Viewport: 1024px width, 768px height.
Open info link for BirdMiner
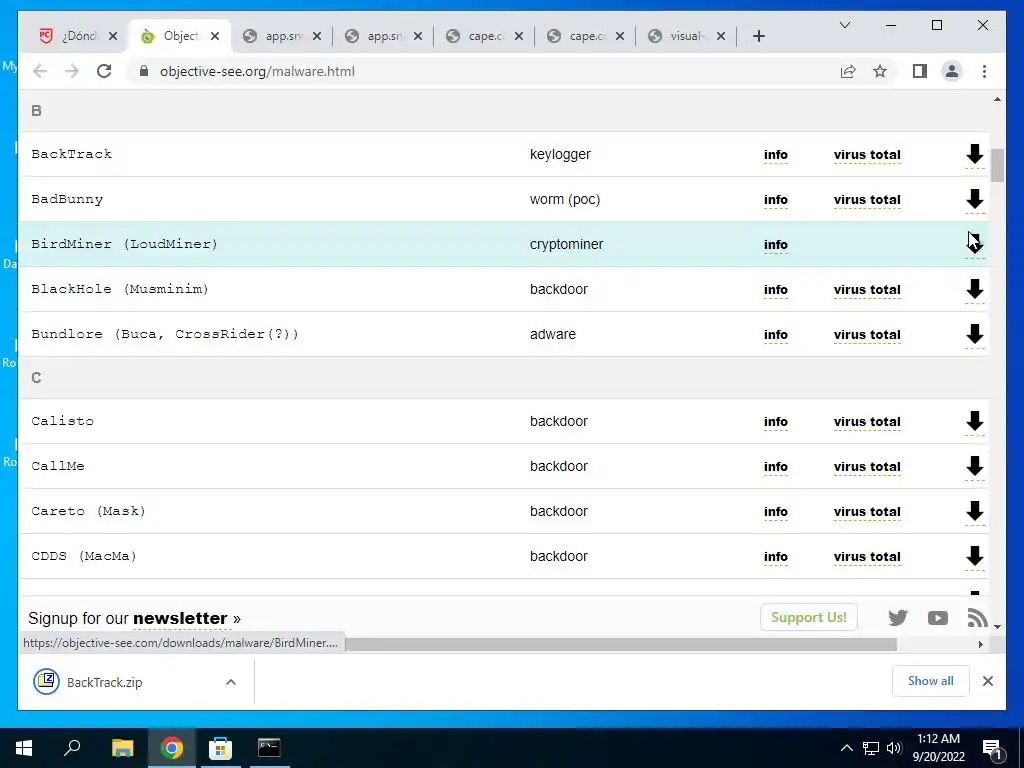775,245
